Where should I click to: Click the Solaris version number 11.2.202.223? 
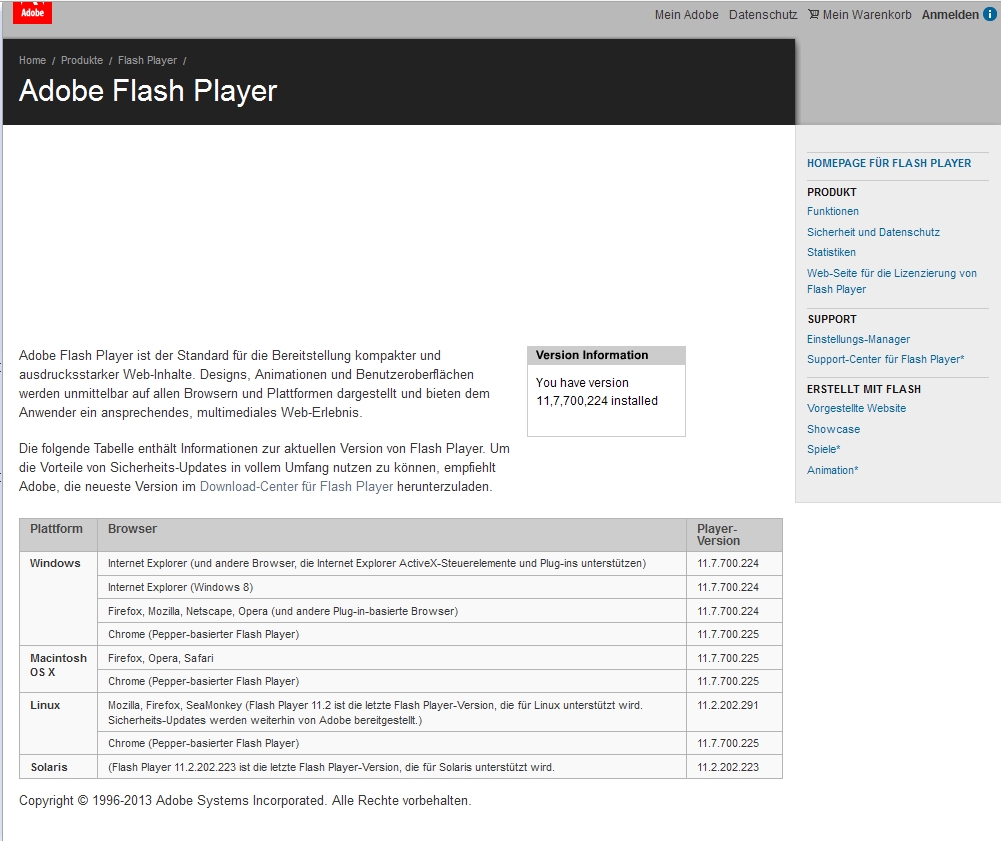(x=728, y=767)
